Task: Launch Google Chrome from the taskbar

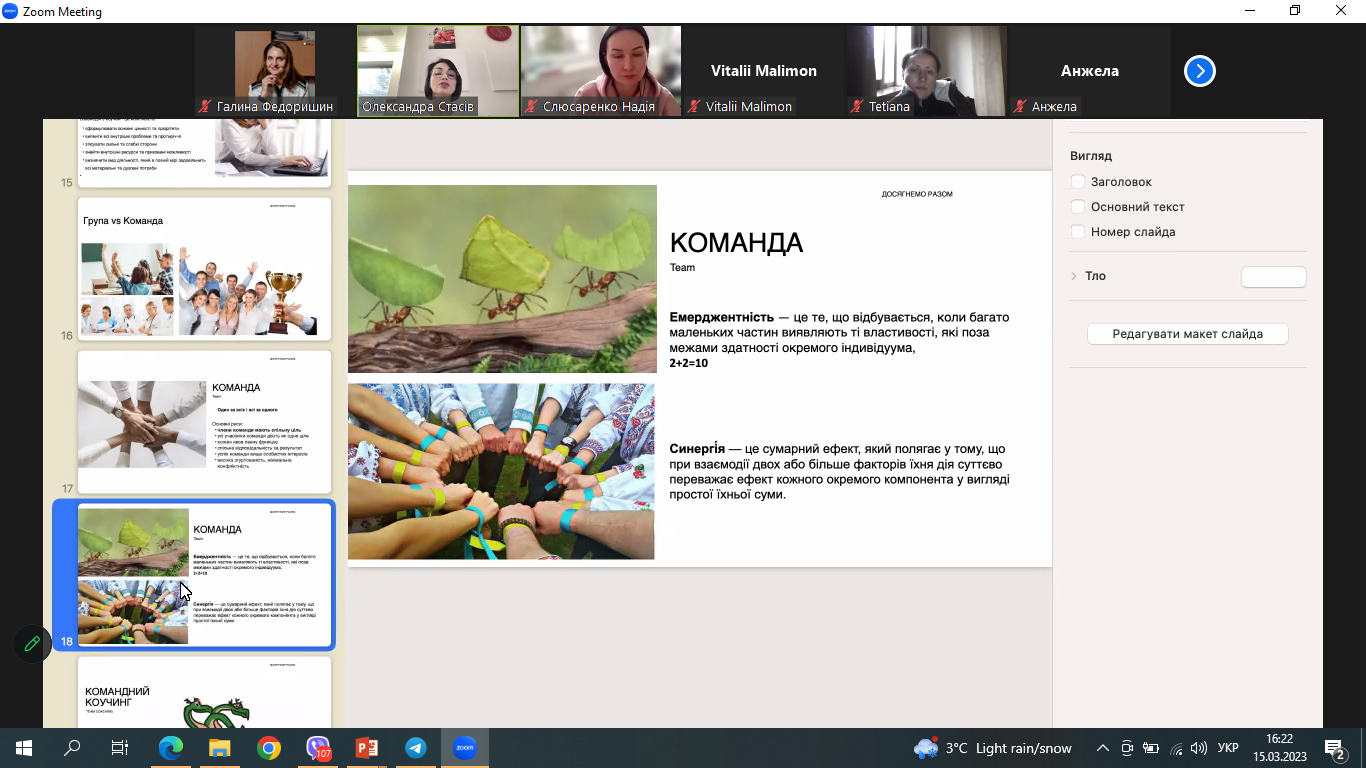Action: coord(268,748)
